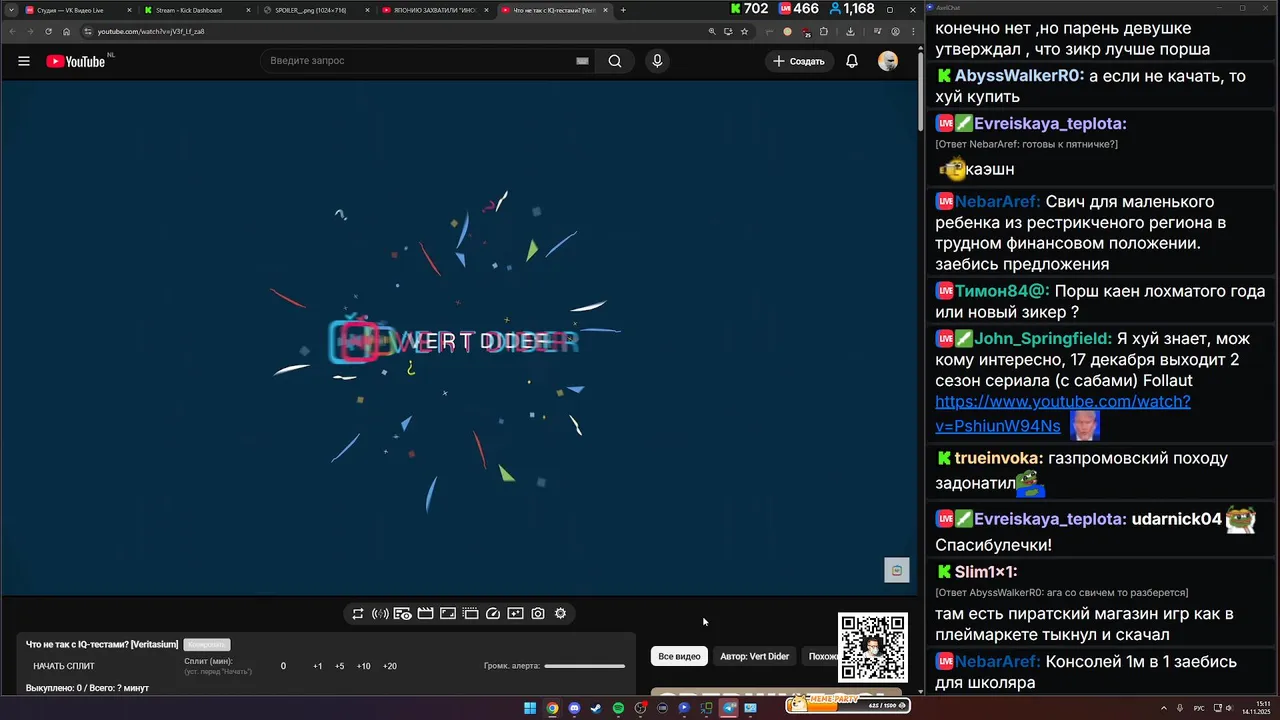Add +5 minutes to the split
The height and width of the screenshot is (720, 1280).
click(340, 666)
